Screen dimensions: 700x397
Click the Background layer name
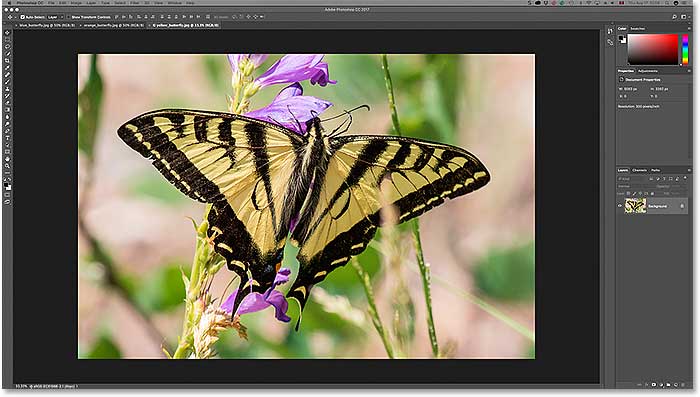click(x=657, y=206)
